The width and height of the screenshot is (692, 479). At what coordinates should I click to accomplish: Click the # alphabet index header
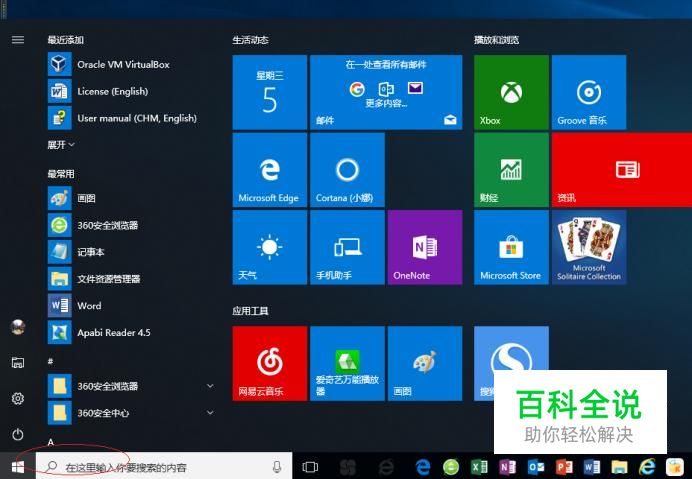pos(50,361)
